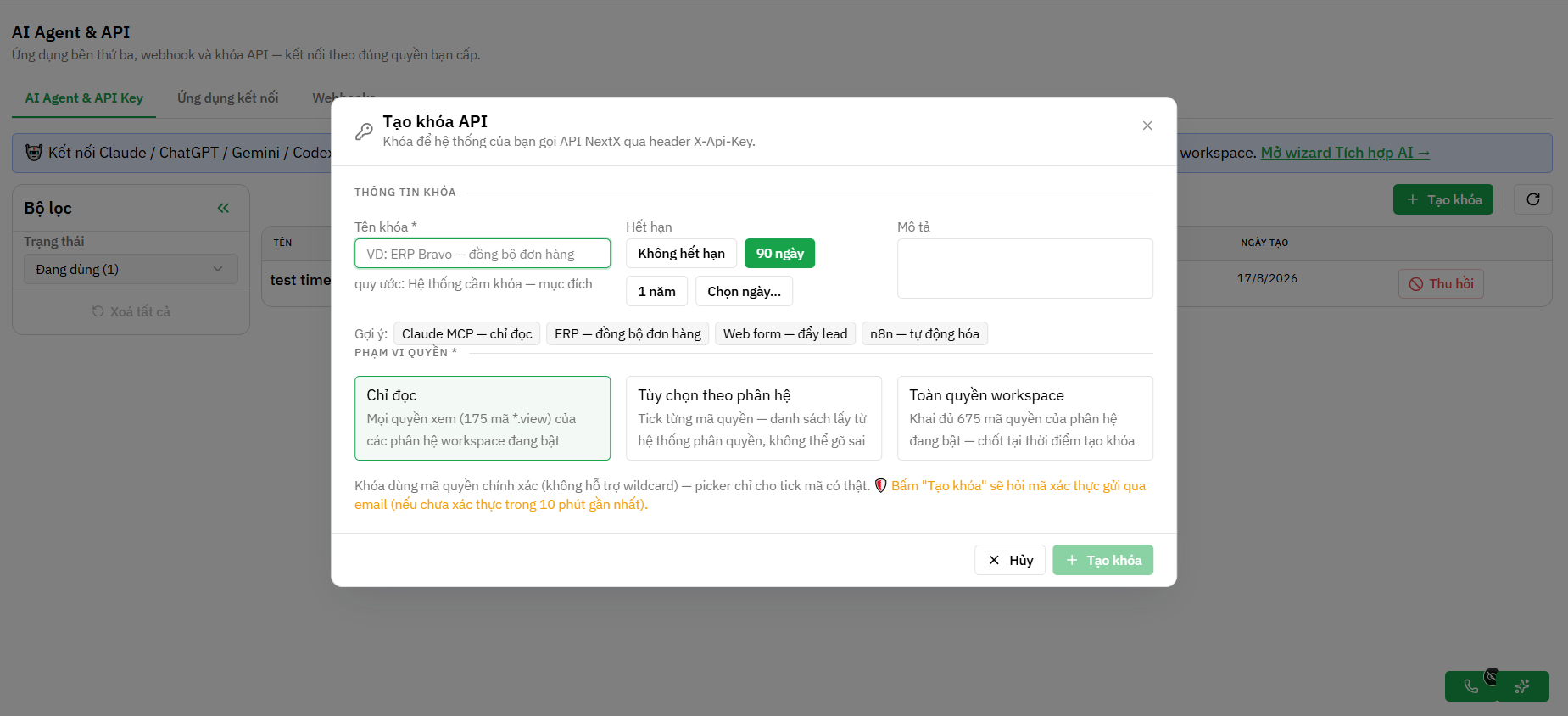Click the NGÀY TẠO column header

pos(1264,243)
